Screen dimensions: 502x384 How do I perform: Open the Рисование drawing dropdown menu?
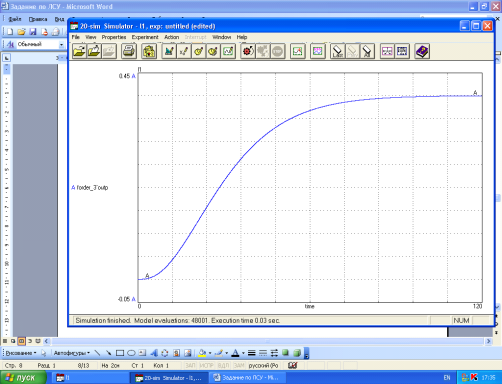click(x=21, y=353)
